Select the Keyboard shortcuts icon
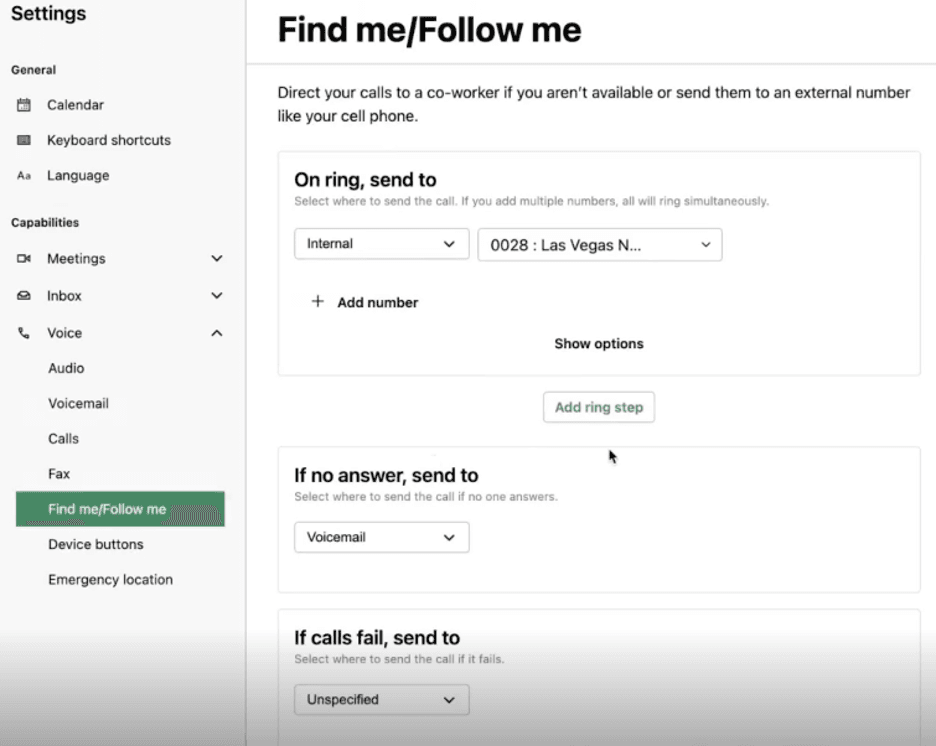This screenshot has width=936, height=746. (x=25, y=140)
